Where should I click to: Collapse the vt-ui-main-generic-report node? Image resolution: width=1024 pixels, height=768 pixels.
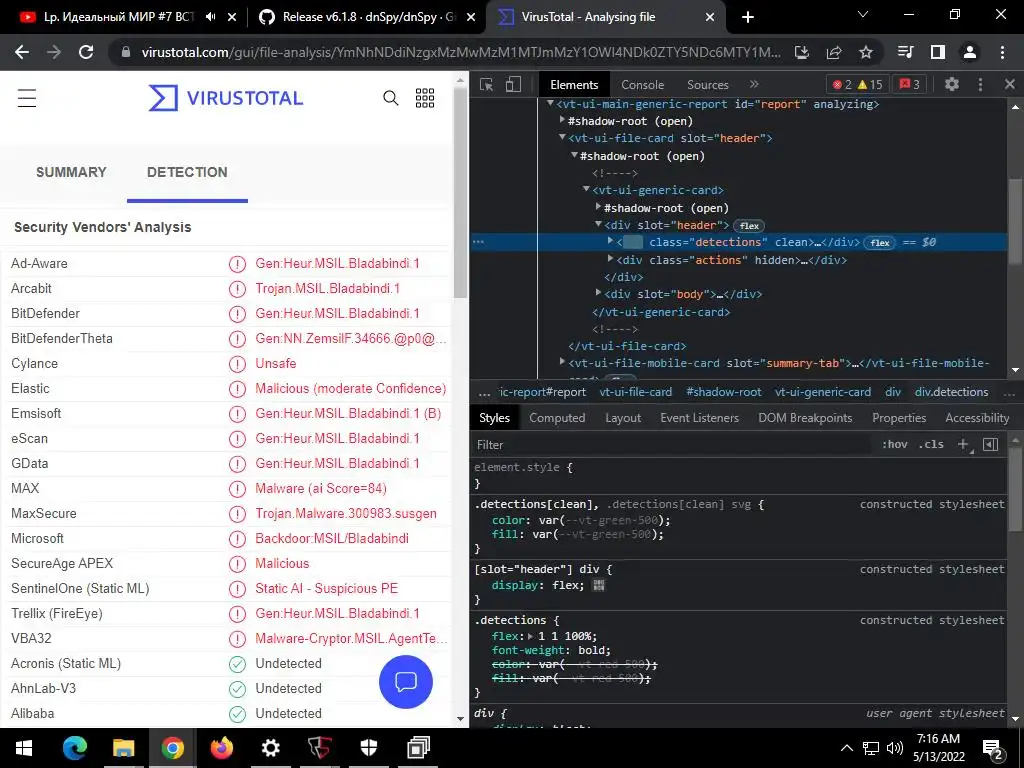[551, 103]
